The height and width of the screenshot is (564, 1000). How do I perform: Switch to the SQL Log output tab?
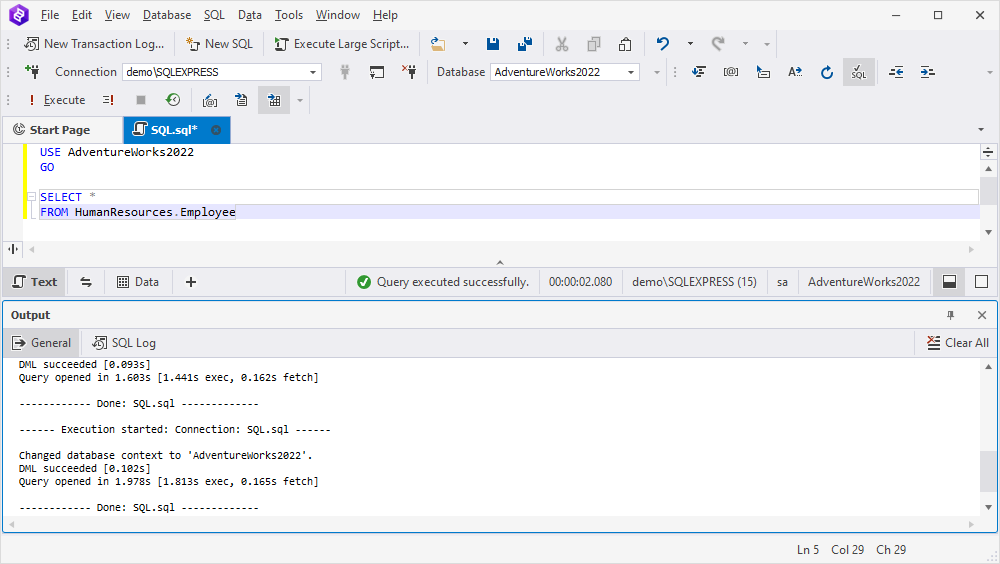124,343
